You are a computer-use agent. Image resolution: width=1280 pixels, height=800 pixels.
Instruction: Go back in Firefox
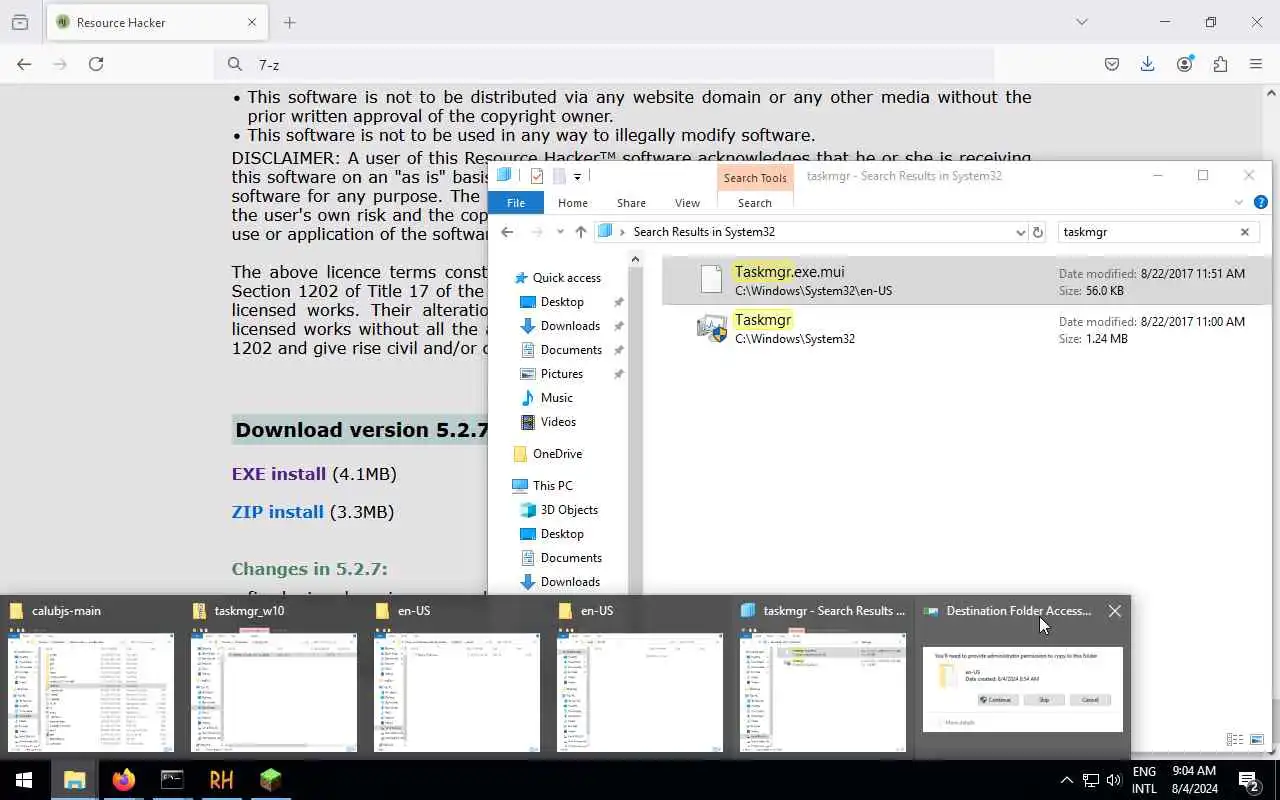click(24, 64)
